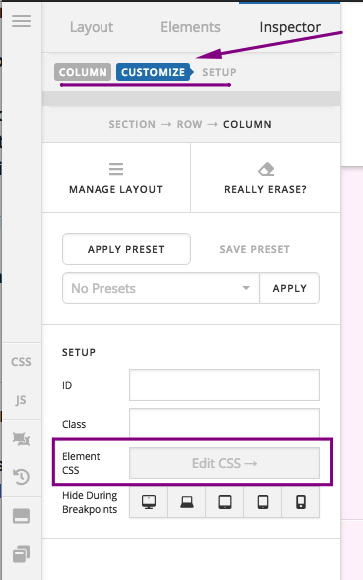Toggle hide on laptop breakpoint
This screenshot has height=580, width=363.
[187, 502]
